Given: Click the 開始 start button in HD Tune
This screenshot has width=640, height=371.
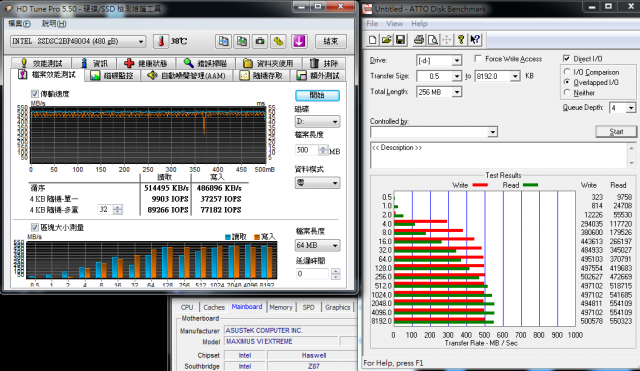Looking at the screenshot, I should click(317, 96).
